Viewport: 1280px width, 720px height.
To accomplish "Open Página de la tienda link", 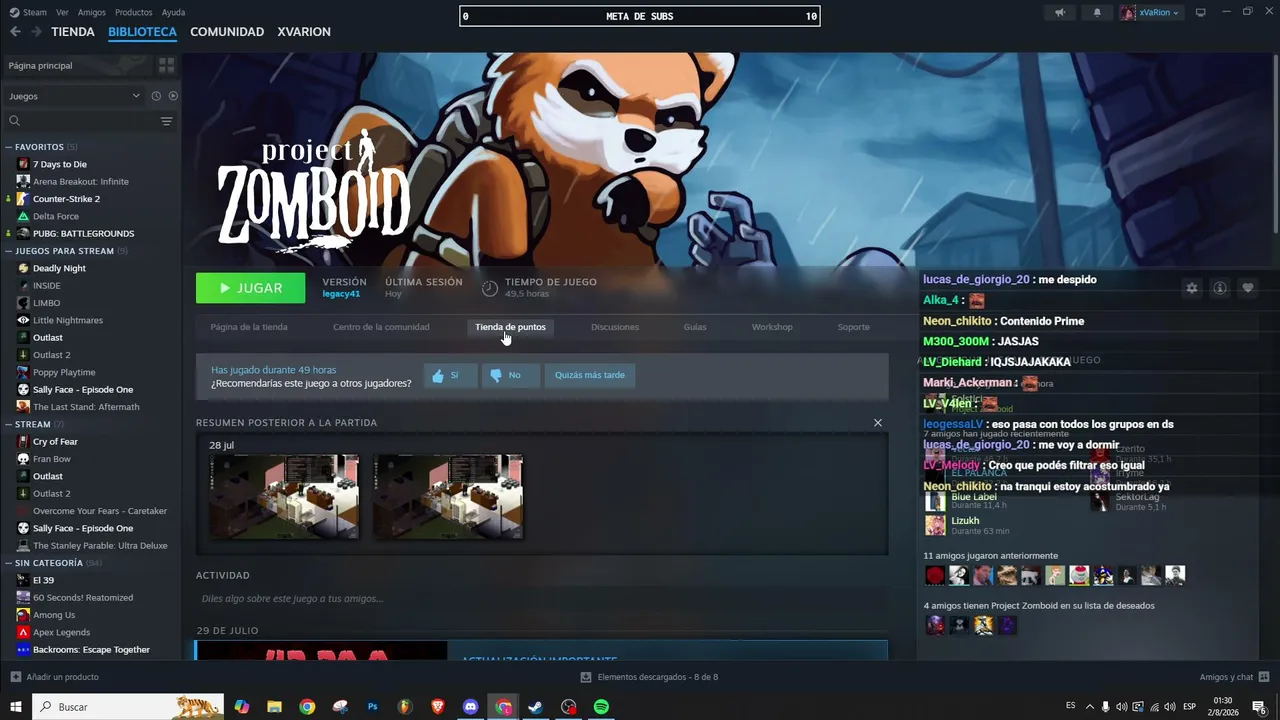I will point(249,327).
